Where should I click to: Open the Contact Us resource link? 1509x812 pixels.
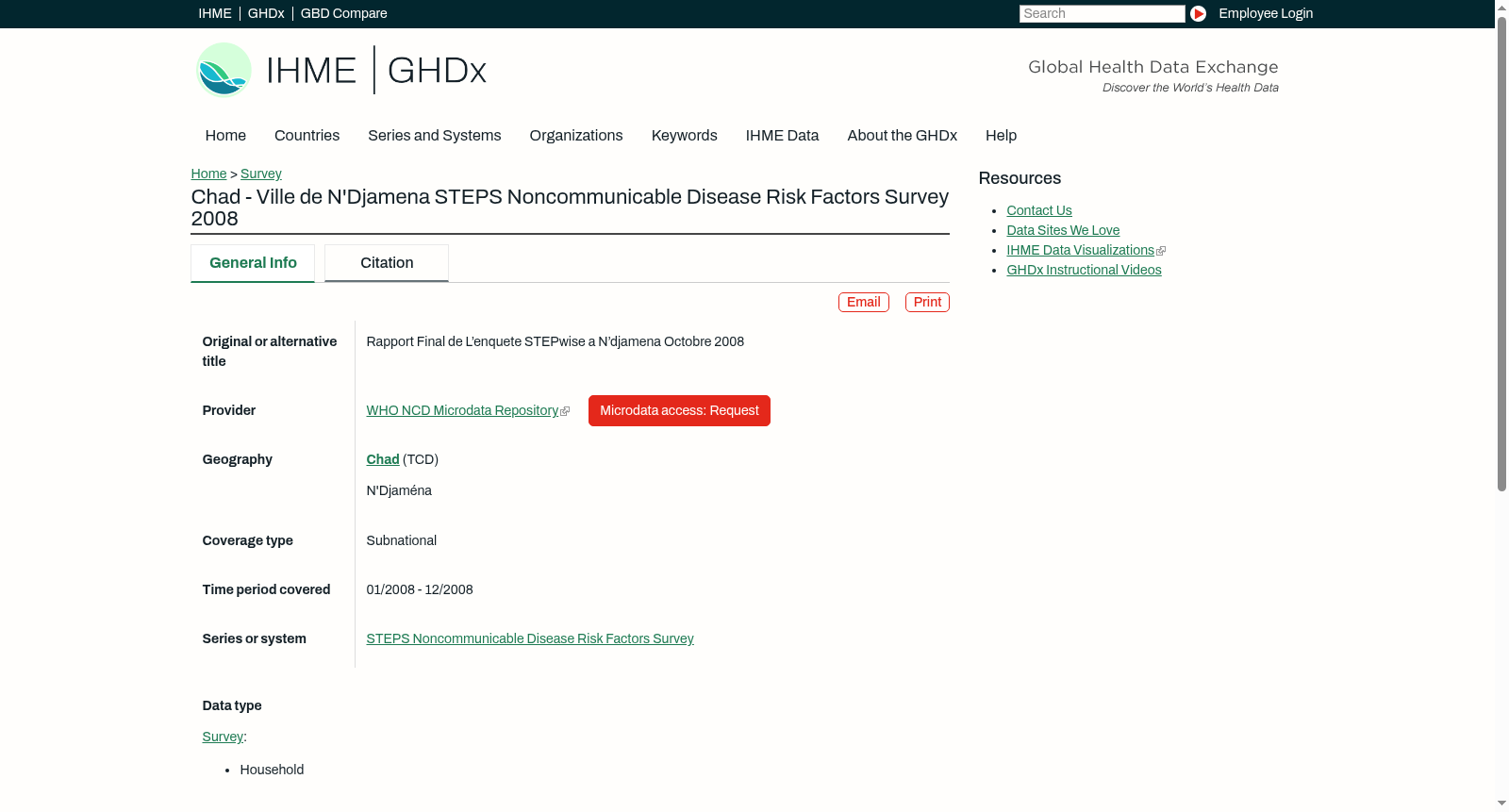coord(1039,210)
